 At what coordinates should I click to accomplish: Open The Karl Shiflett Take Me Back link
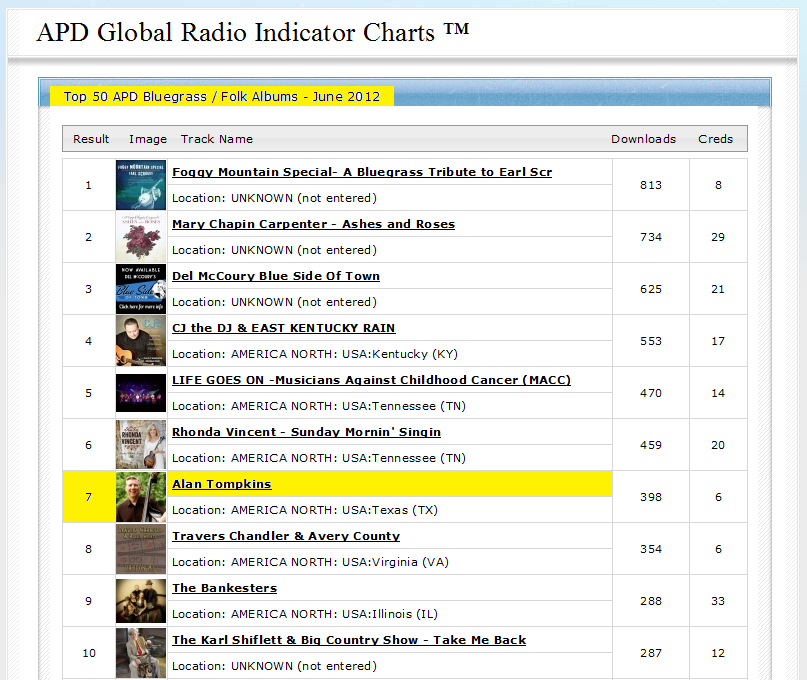(349, 640)
